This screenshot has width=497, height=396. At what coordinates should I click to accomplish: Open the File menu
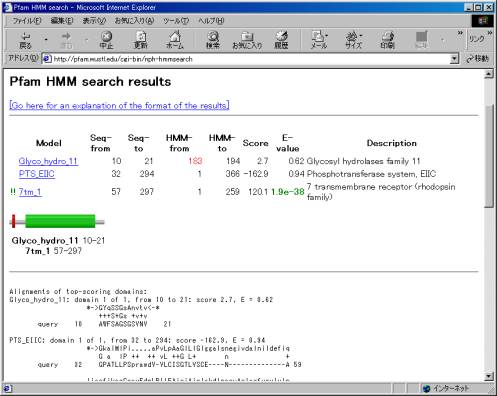pos(27,21)
